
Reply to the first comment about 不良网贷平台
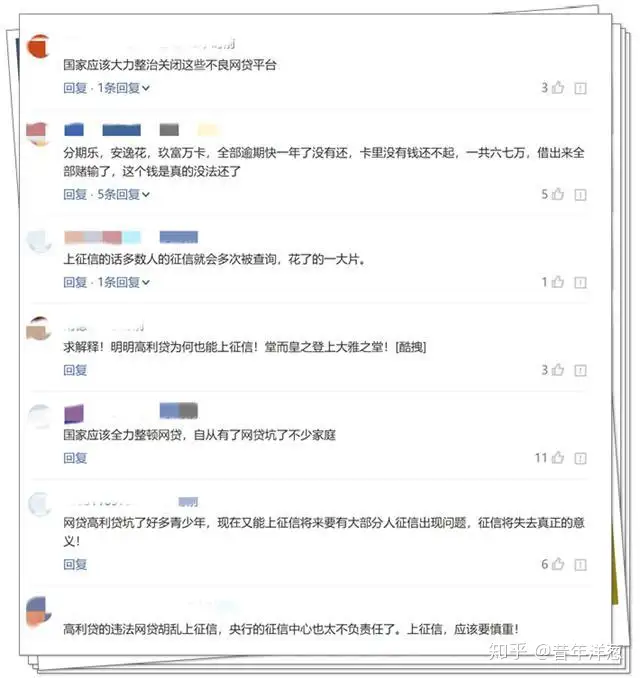click(x=75, y=88)
